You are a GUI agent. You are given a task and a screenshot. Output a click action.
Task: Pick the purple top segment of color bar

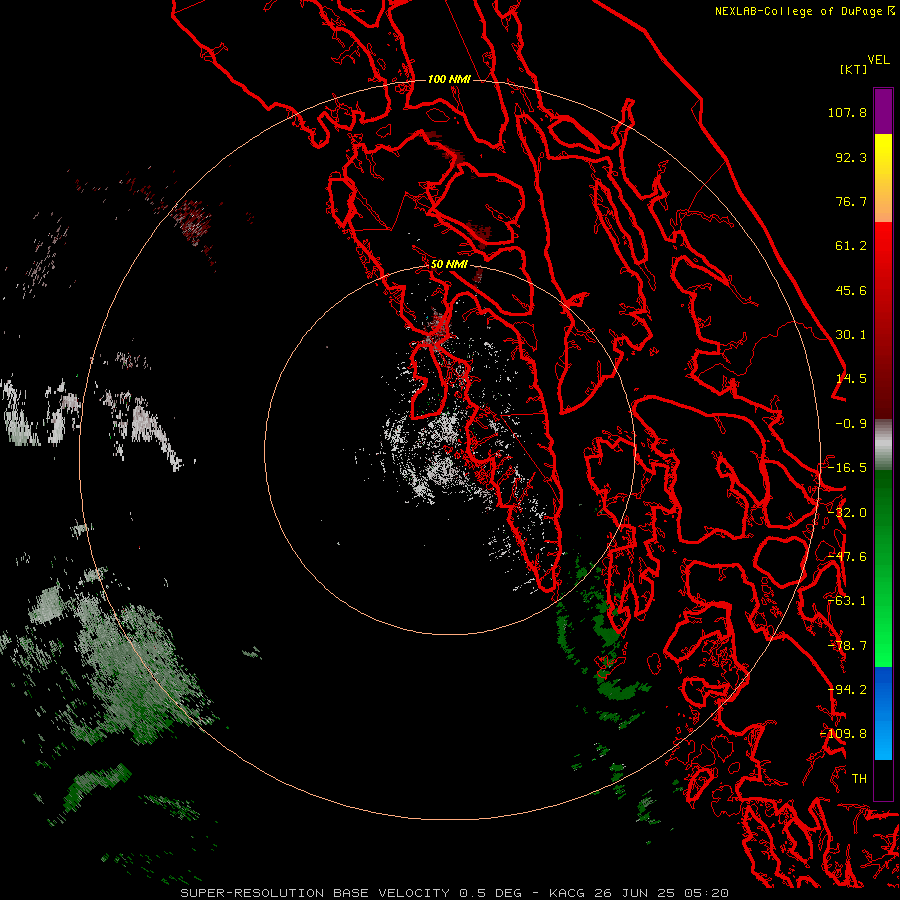point(883,111)
